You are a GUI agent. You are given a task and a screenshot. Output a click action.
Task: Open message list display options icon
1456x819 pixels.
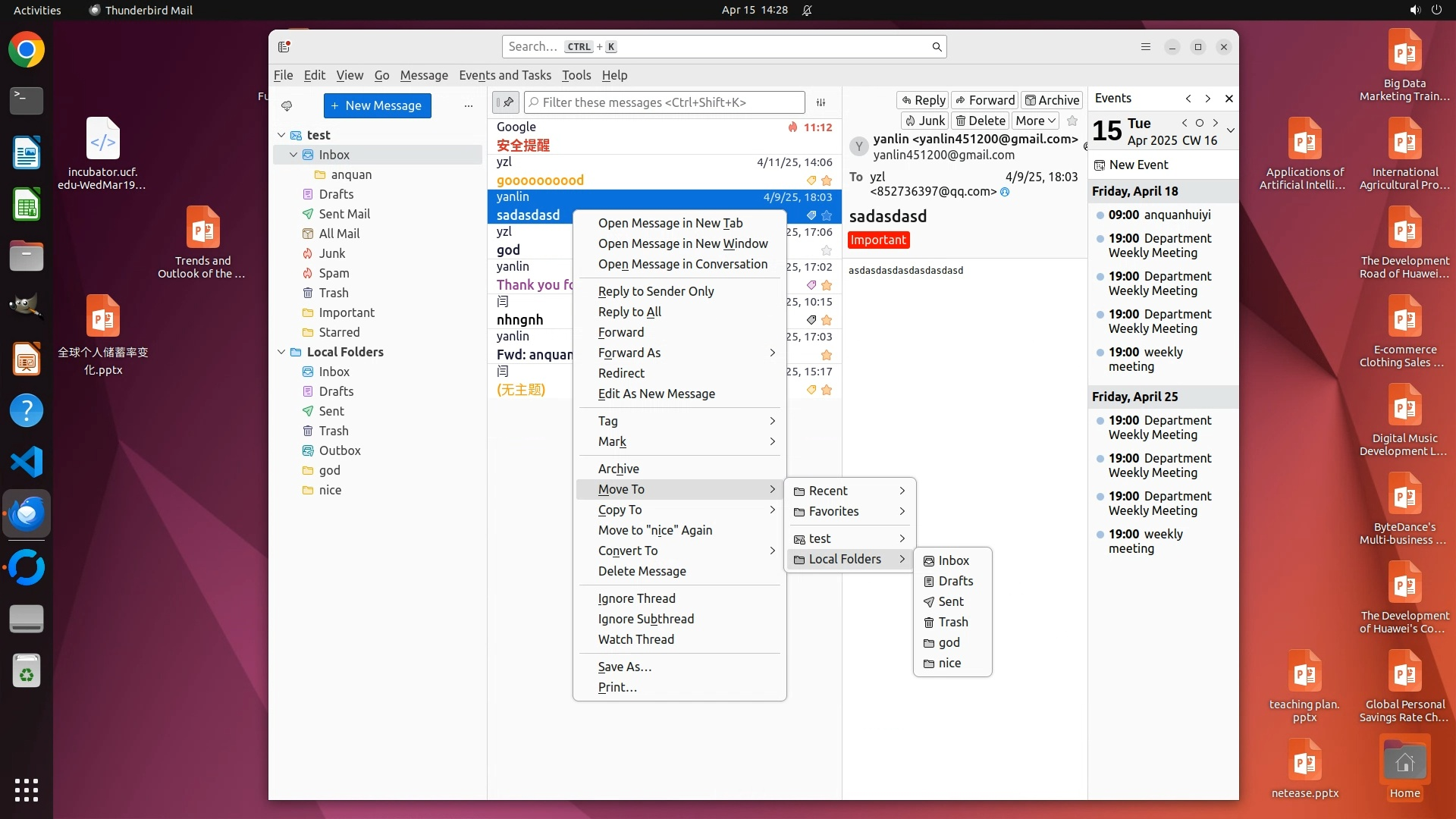(821, 102)
